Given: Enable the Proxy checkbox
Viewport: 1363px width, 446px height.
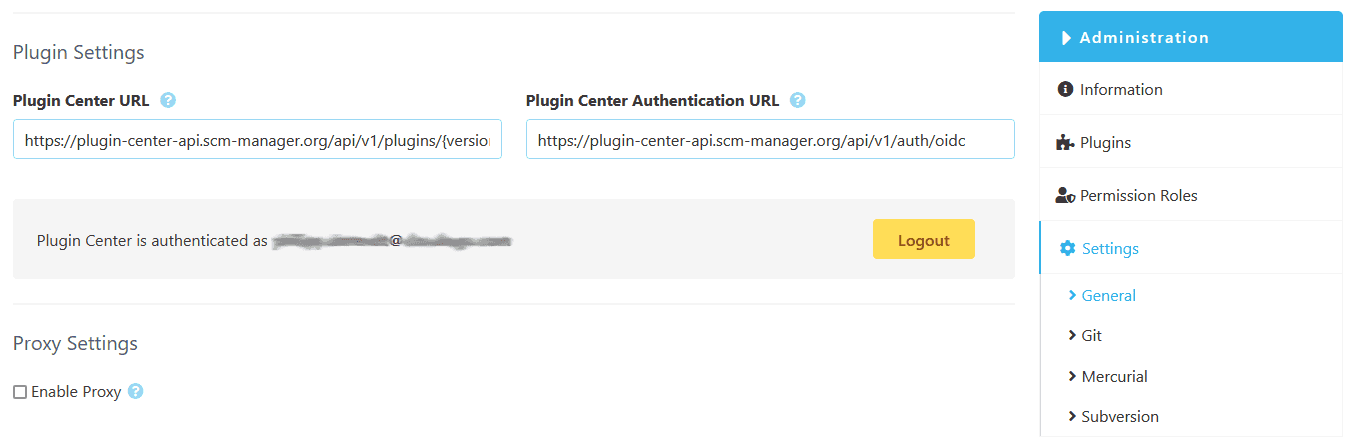Looking at the screenshot, I should tap(20, 392).
